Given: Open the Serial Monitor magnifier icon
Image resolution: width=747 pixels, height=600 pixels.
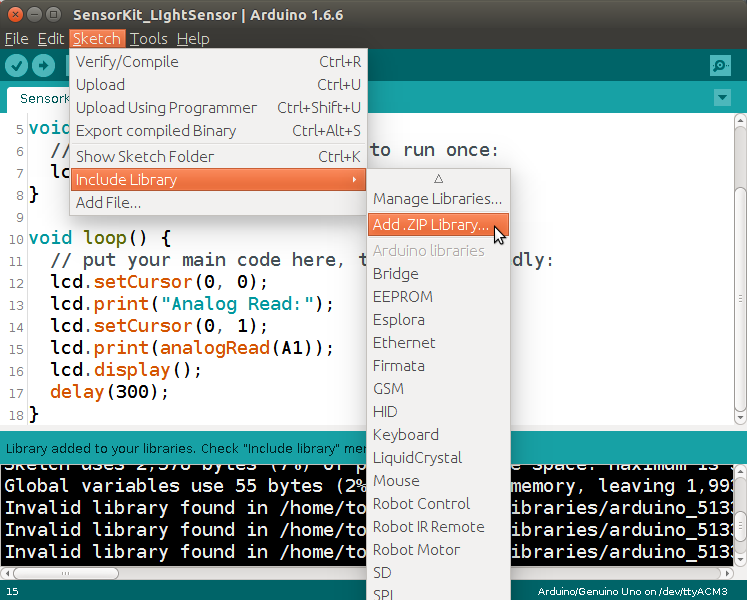Looking at the screenshot, I should (x=720, y=65).
